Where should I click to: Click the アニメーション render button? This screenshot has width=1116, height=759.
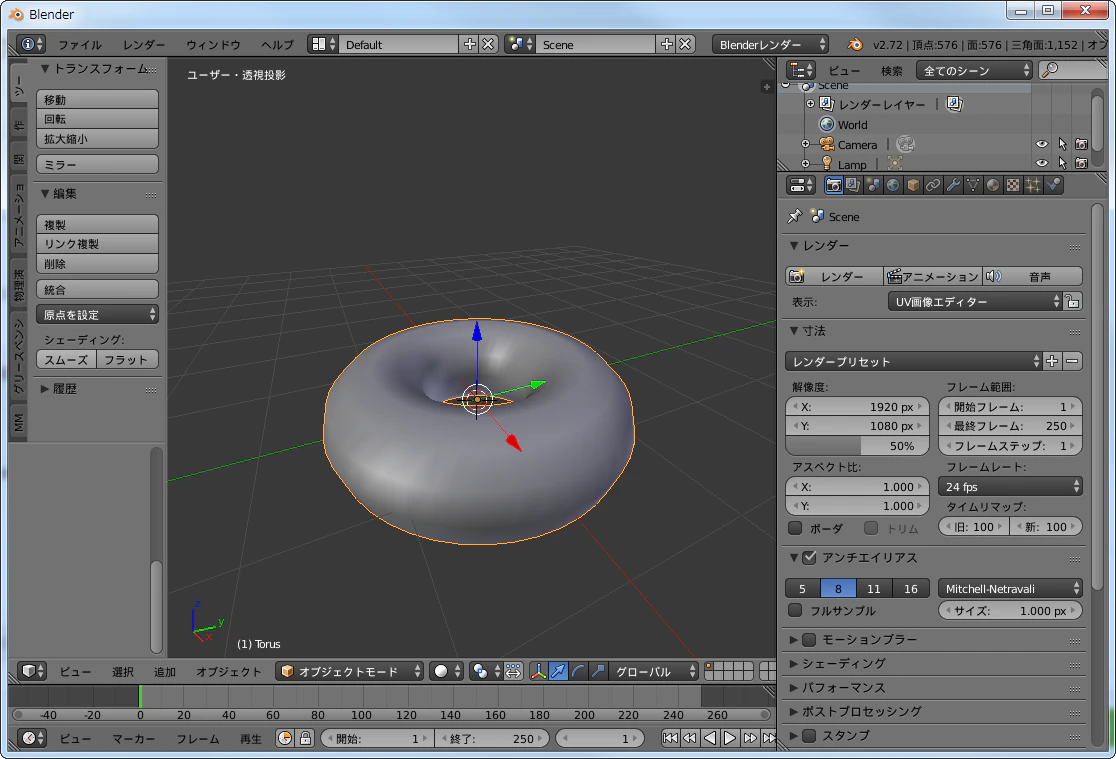[933, 276]
